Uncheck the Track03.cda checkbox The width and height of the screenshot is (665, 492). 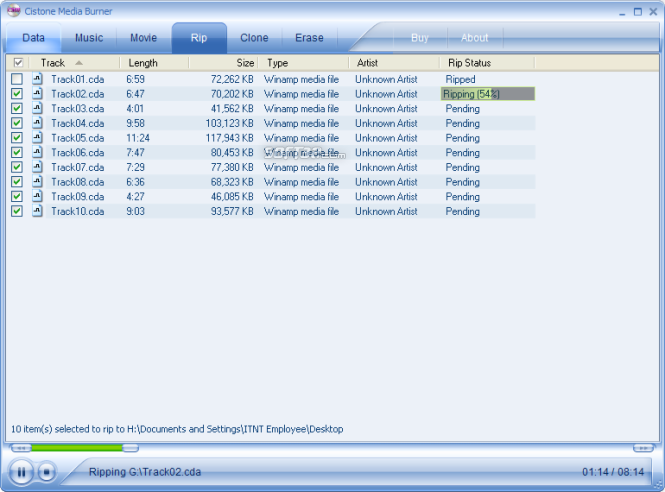click(x=17, y=108)
